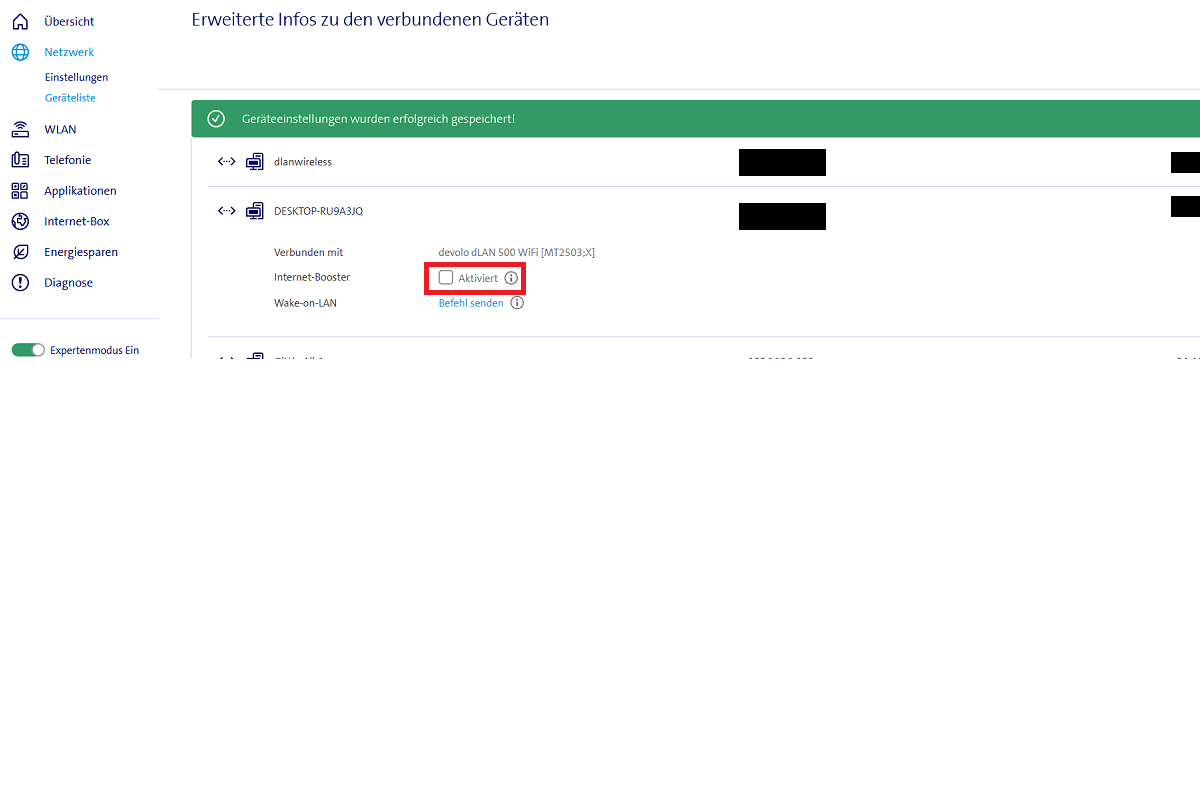Click the Übersicht home icon
The image size is (1200, 800).
(x=20, y=21)
